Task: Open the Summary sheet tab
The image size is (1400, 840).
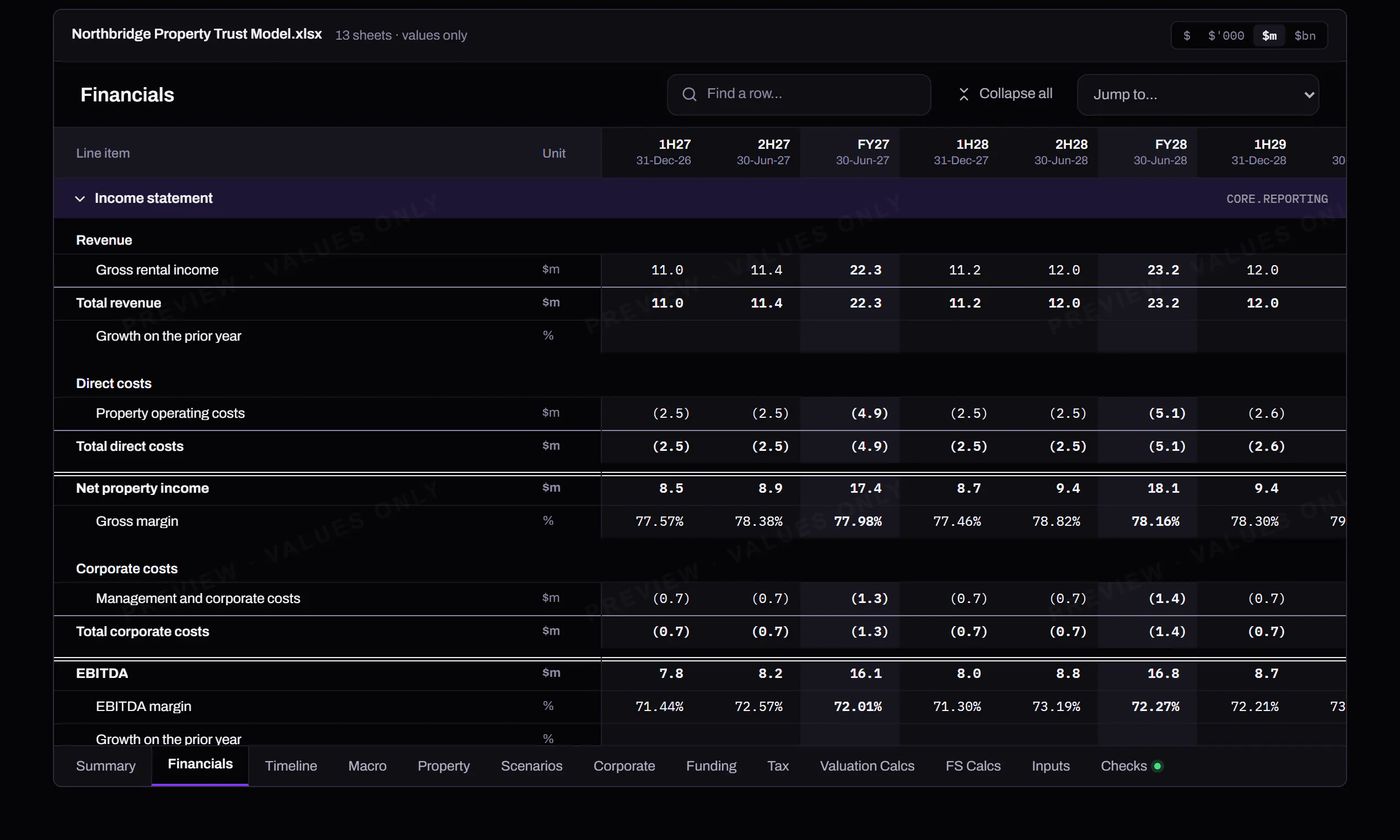Action: [x=106, y=766]
